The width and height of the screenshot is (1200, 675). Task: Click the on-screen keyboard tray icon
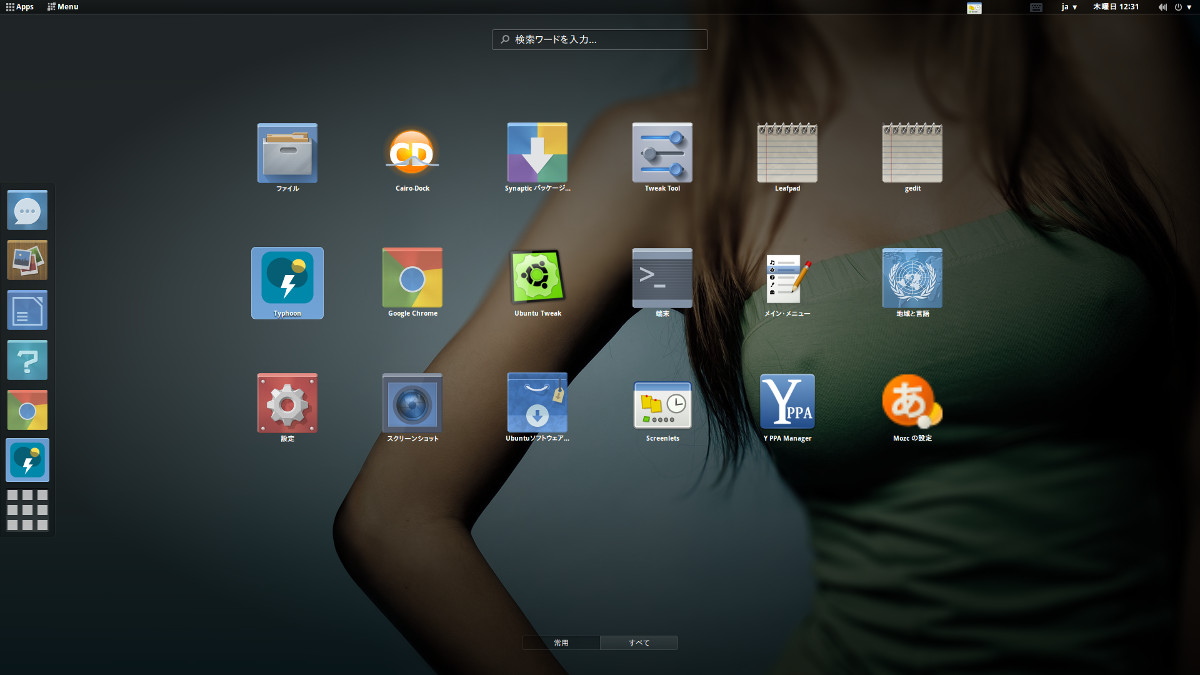click(x=1036, y=7)
